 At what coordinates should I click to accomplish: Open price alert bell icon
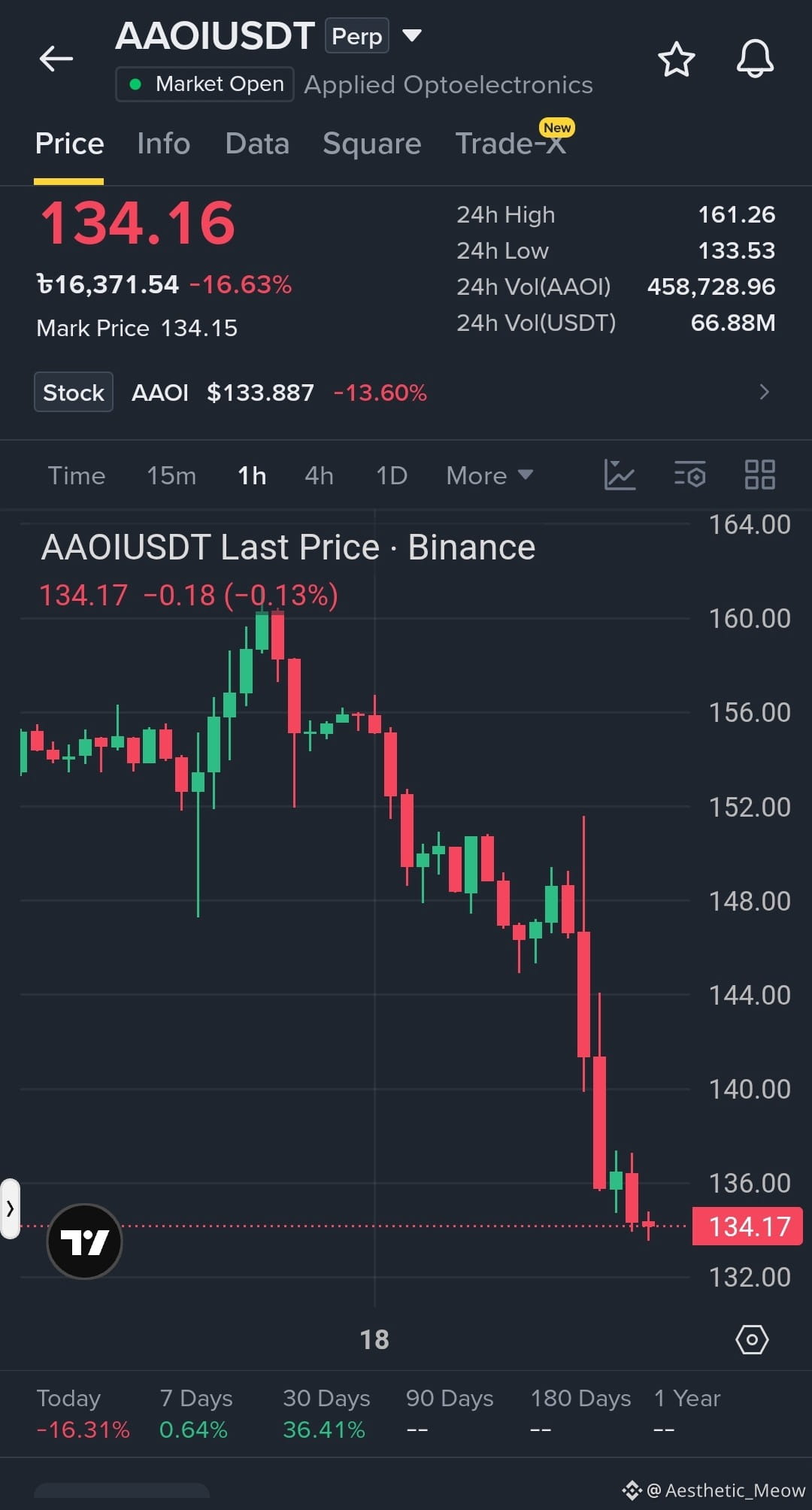point(755,59)
